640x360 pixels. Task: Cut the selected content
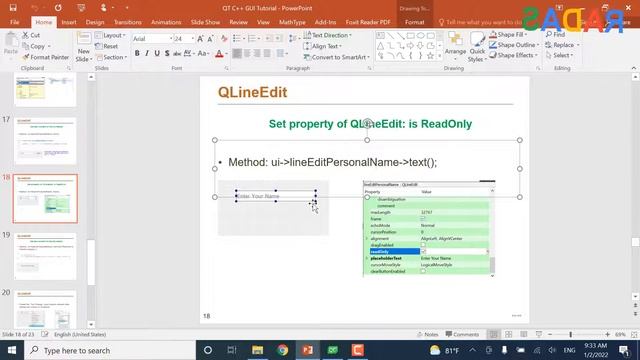coord(31,35)
